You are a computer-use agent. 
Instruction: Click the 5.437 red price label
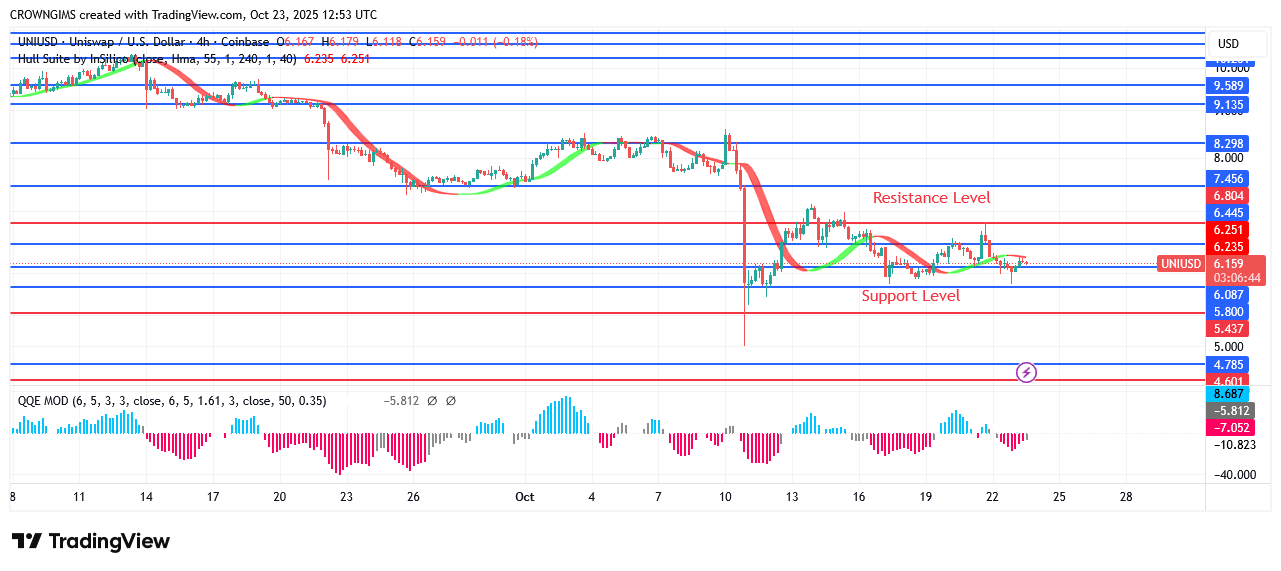tap(1229, 329)
